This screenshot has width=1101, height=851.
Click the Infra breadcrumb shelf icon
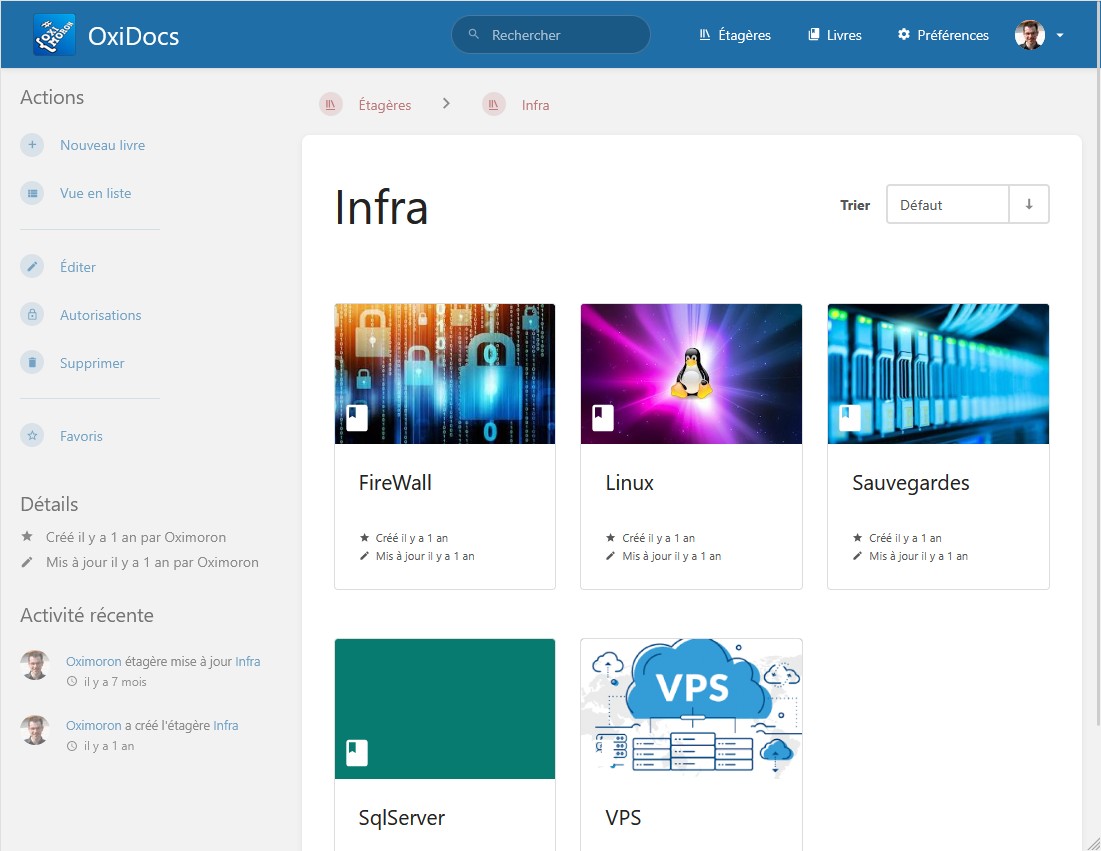click(494, 105)
